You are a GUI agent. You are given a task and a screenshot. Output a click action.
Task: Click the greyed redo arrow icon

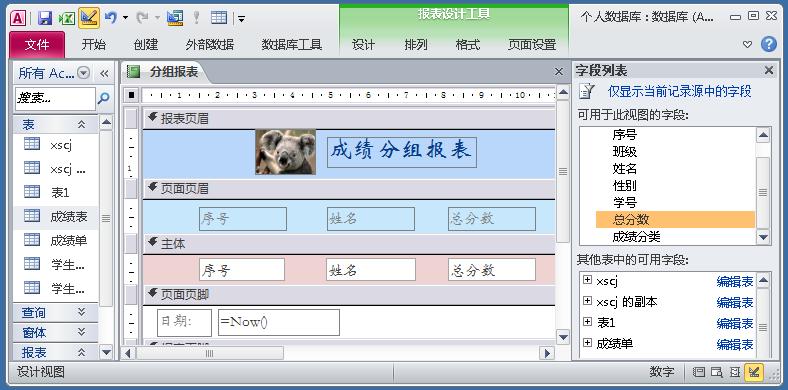(x=142, y=18)
